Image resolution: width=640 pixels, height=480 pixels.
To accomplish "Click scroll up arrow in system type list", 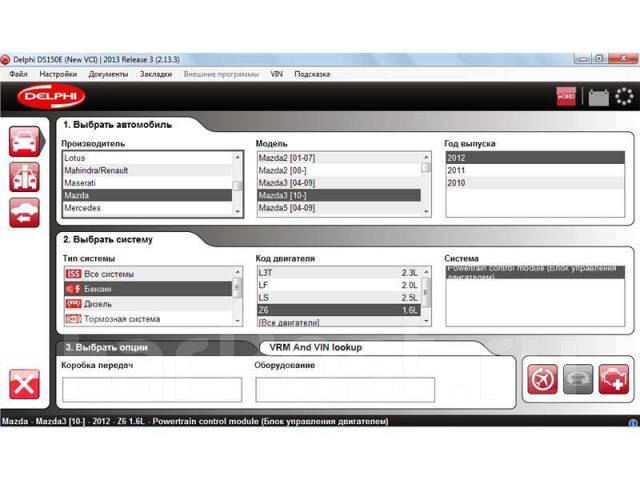I will 238,272.
